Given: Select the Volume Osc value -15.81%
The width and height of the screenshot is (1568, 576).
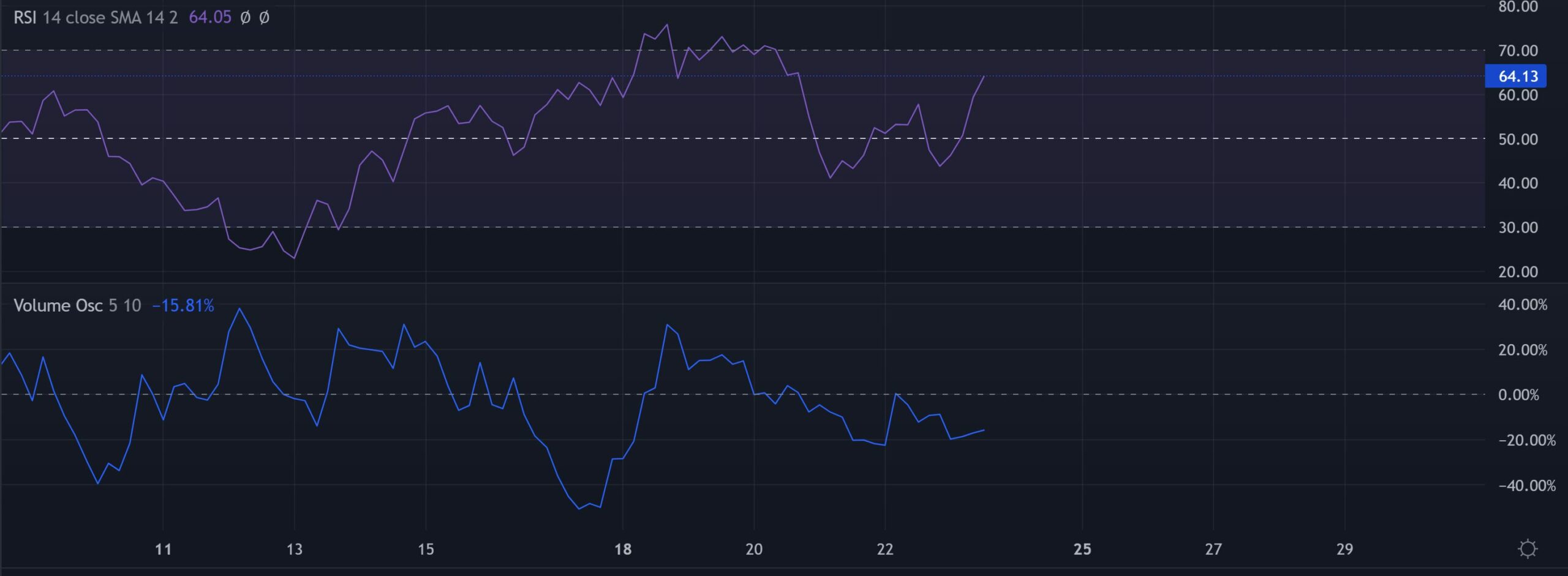Looking at the screenshot, I should click(x=183, y=305).
